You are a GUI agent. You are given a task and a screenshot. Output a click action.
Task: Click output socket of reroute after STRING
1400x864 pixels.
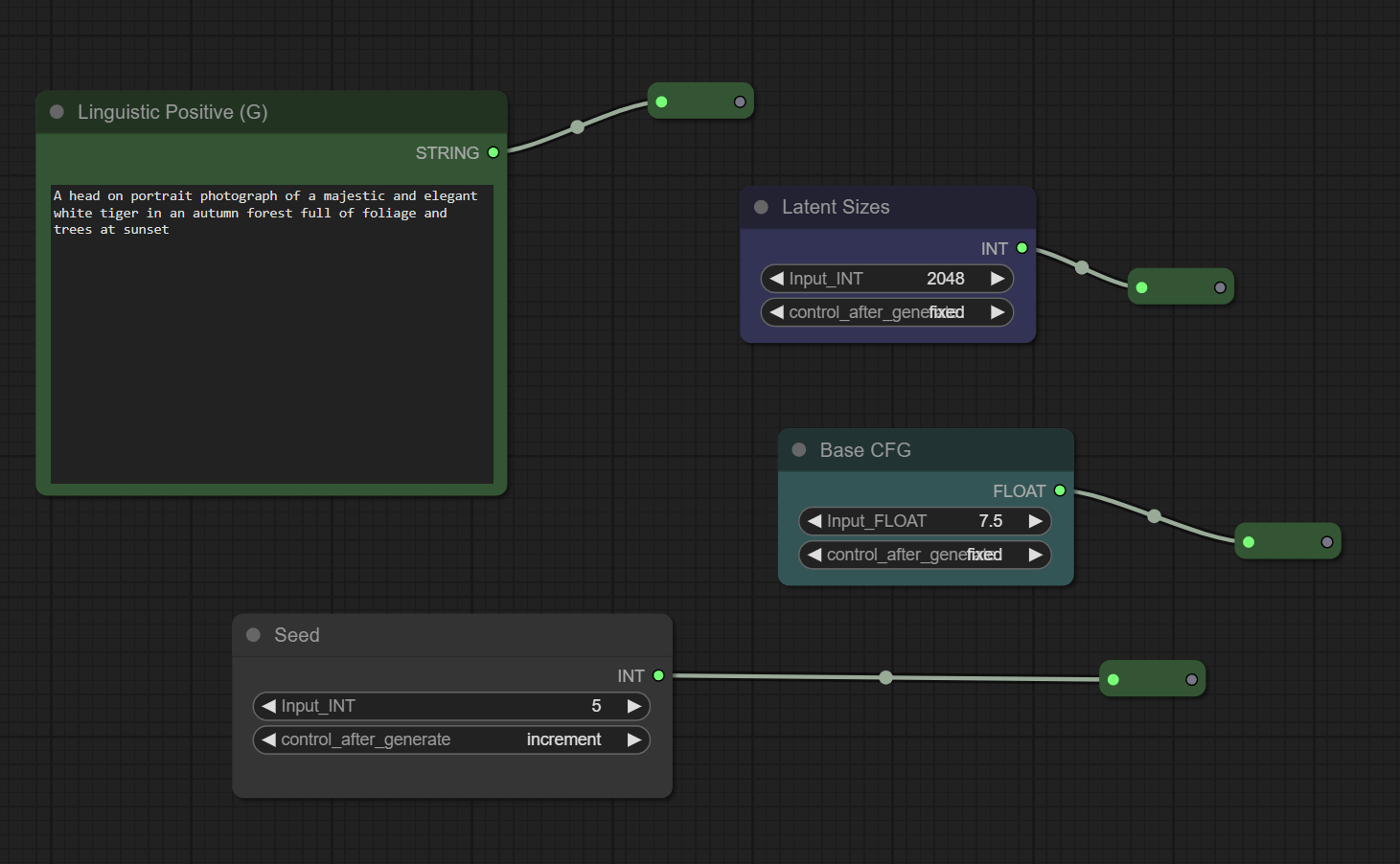point(740,102)
